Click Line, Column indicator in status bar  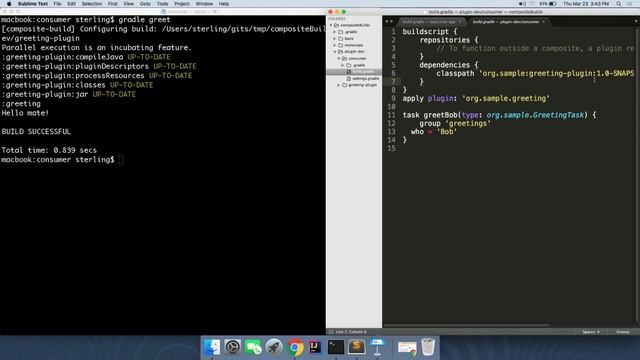(351, 332)
